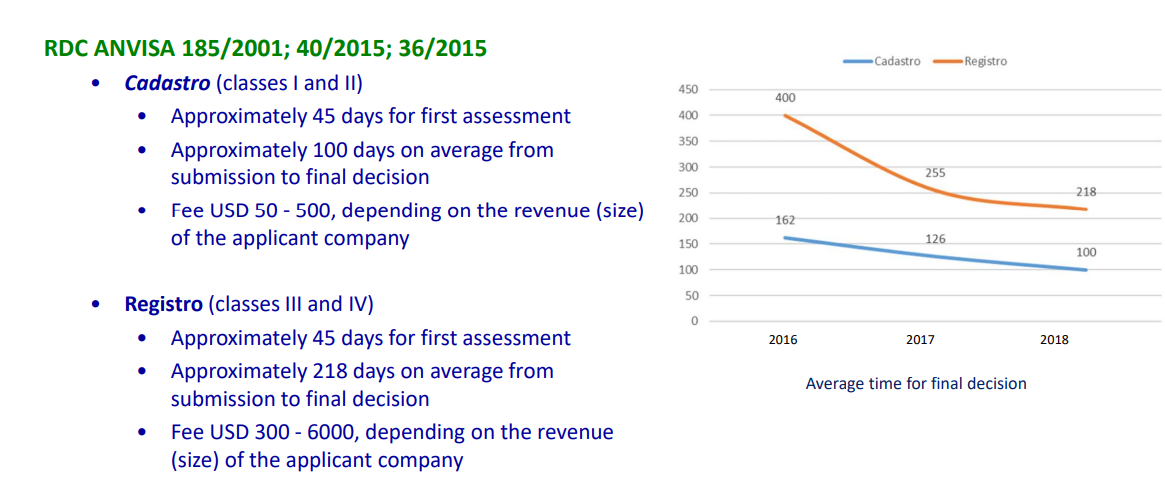Click the Cadastro entry in the chart legend

click(x=881, y=61)
